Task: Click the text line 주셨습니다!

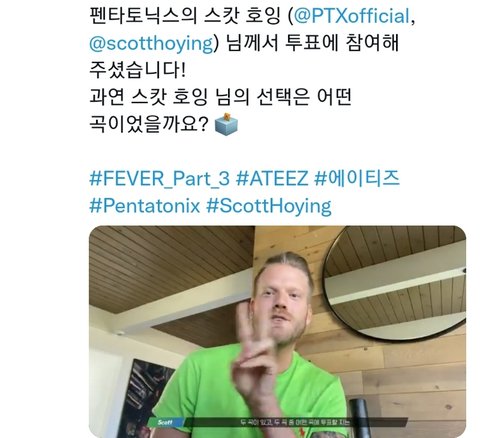Action: [138, 70]
